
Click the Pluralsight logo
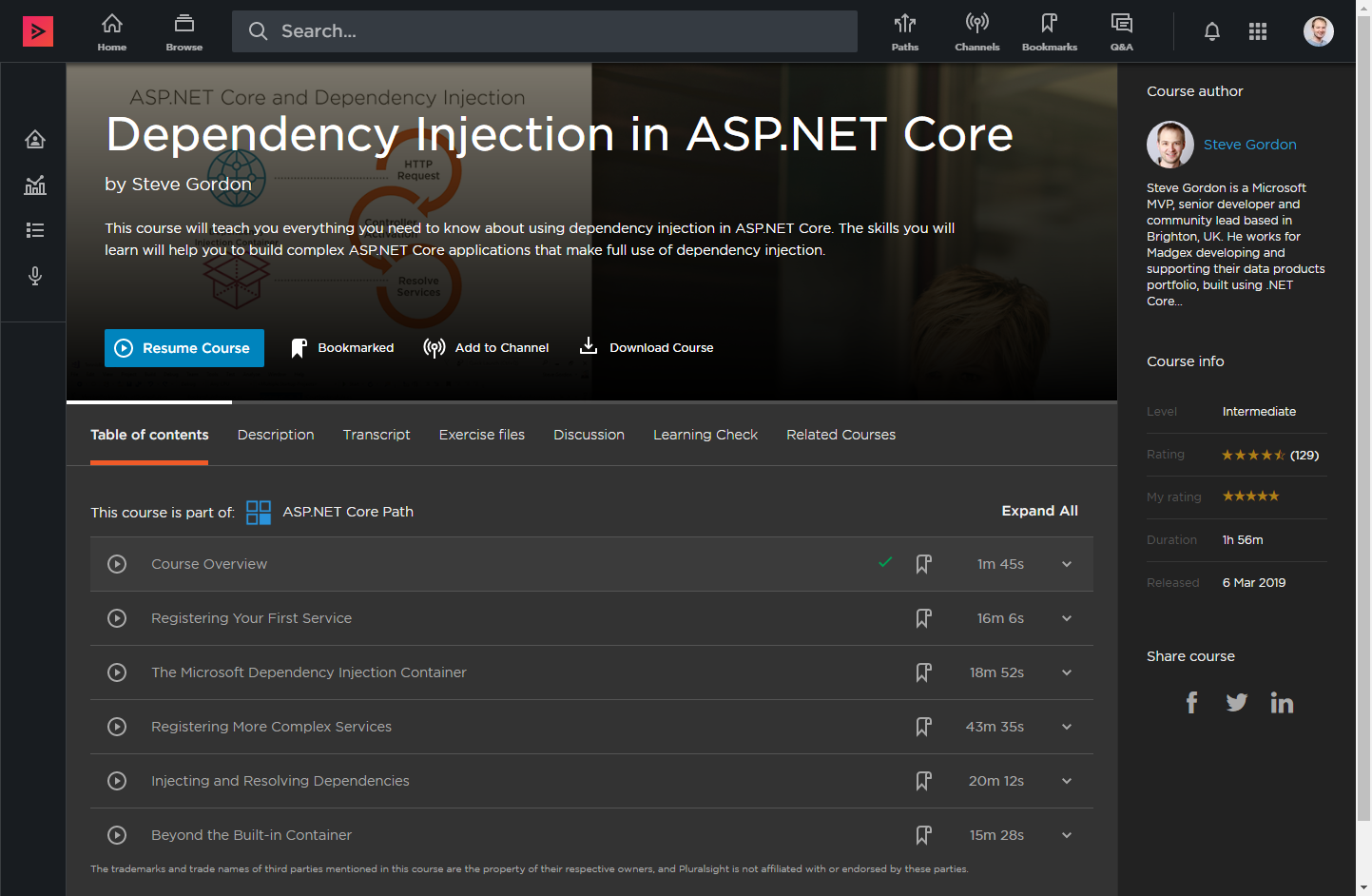point(38,31)
